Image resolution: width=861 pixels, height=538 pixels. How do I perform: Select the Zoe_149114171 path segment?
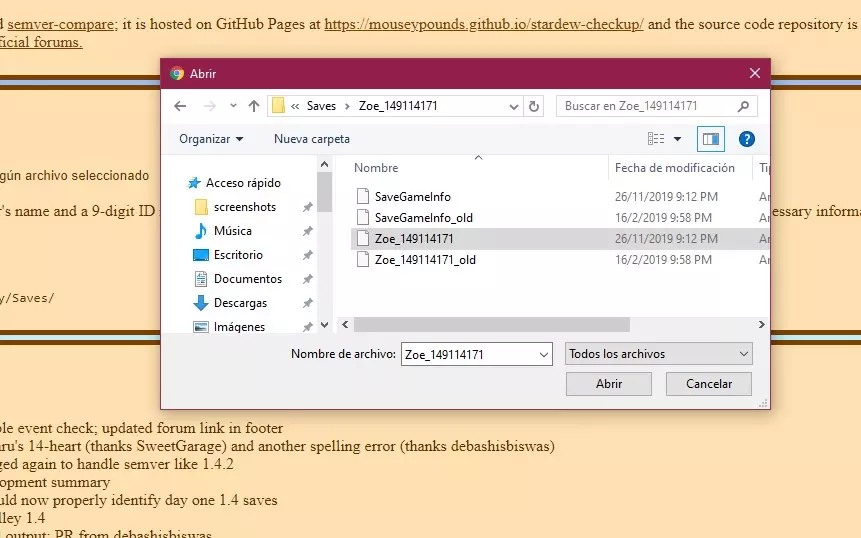[x=398, y=106]
